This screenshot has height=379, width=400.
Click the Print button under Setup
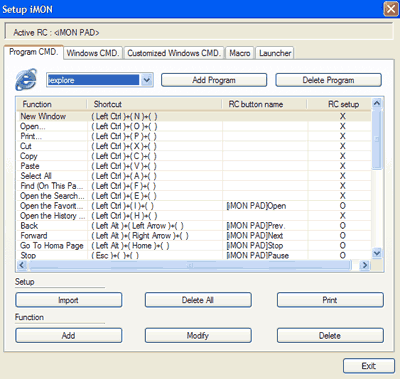click(x=330, y=300)
